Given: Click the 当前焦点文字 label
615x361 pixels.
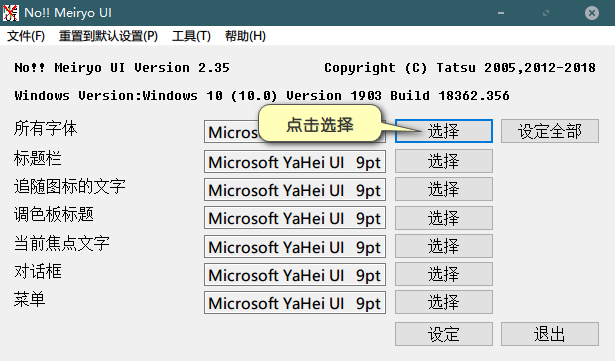Looking at the screenshot, I should pyautogui.click(x=62, y=243).
